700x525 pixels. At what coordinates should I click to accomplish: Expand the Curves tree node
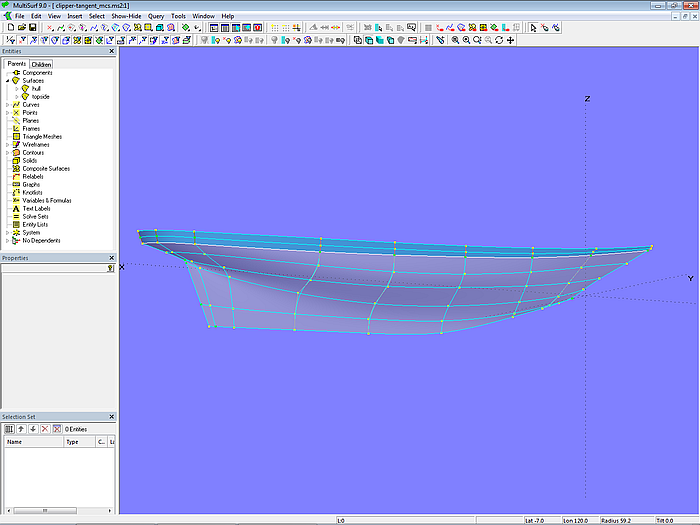tap(7, 105)
